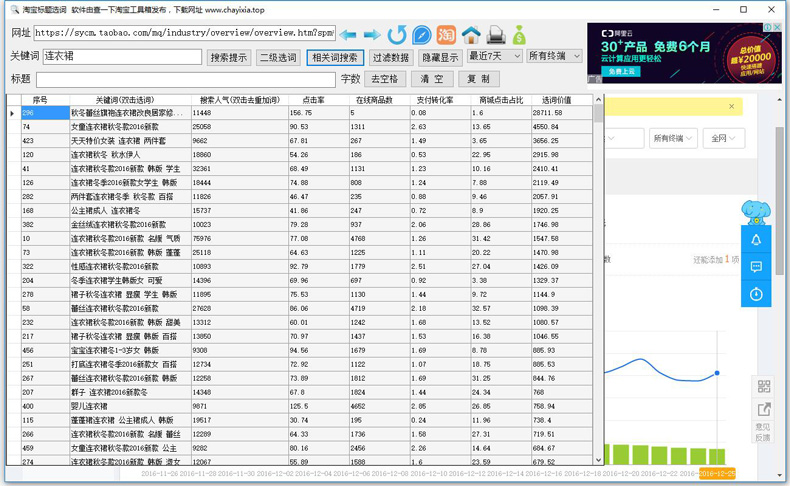Click the printer icon in toolbar
This screenshot has height=486, width=790.
click(x=496, y=35)
